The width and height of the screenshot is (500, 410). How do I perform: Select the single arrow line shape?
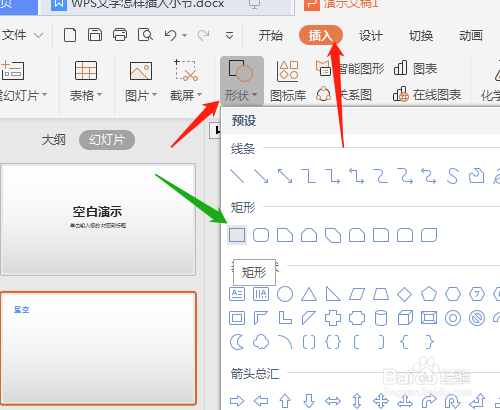click(261, 176)
